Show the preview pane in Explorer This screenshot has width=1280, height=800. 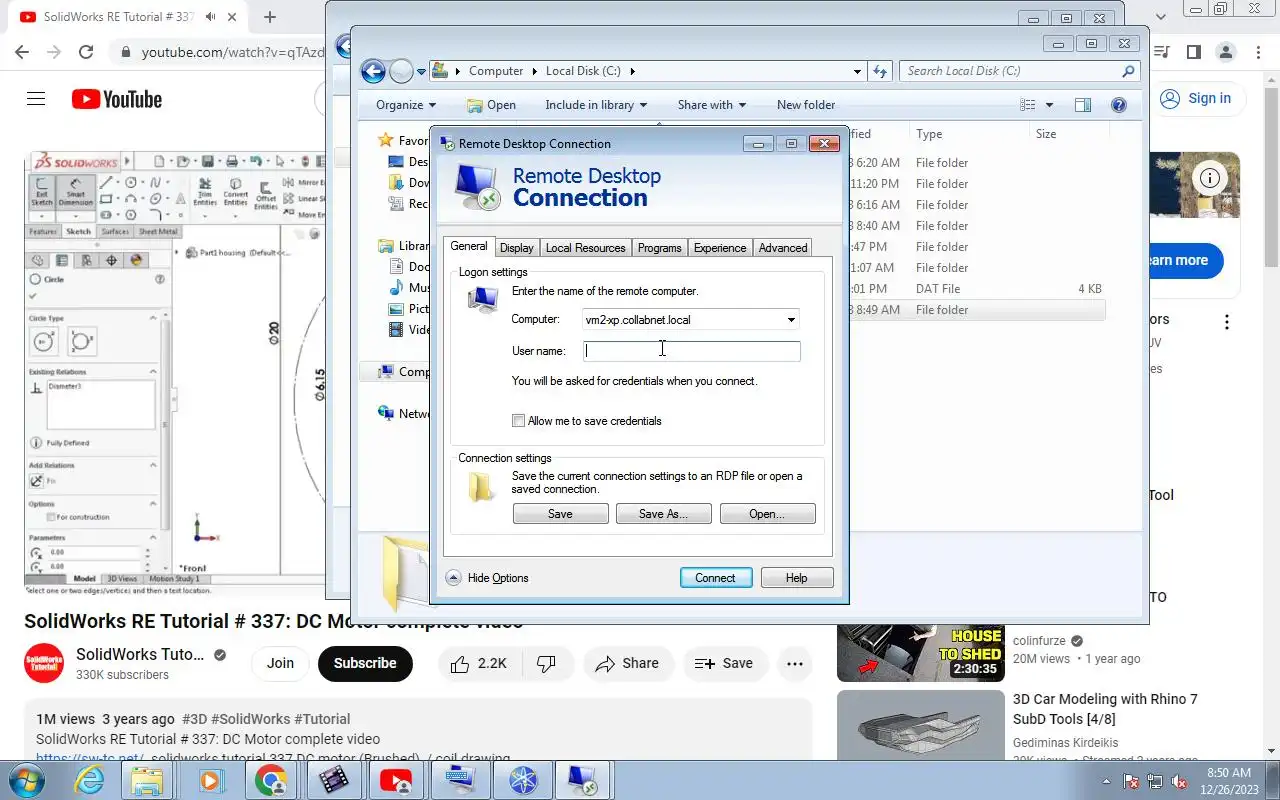[x=1082, y=105]
